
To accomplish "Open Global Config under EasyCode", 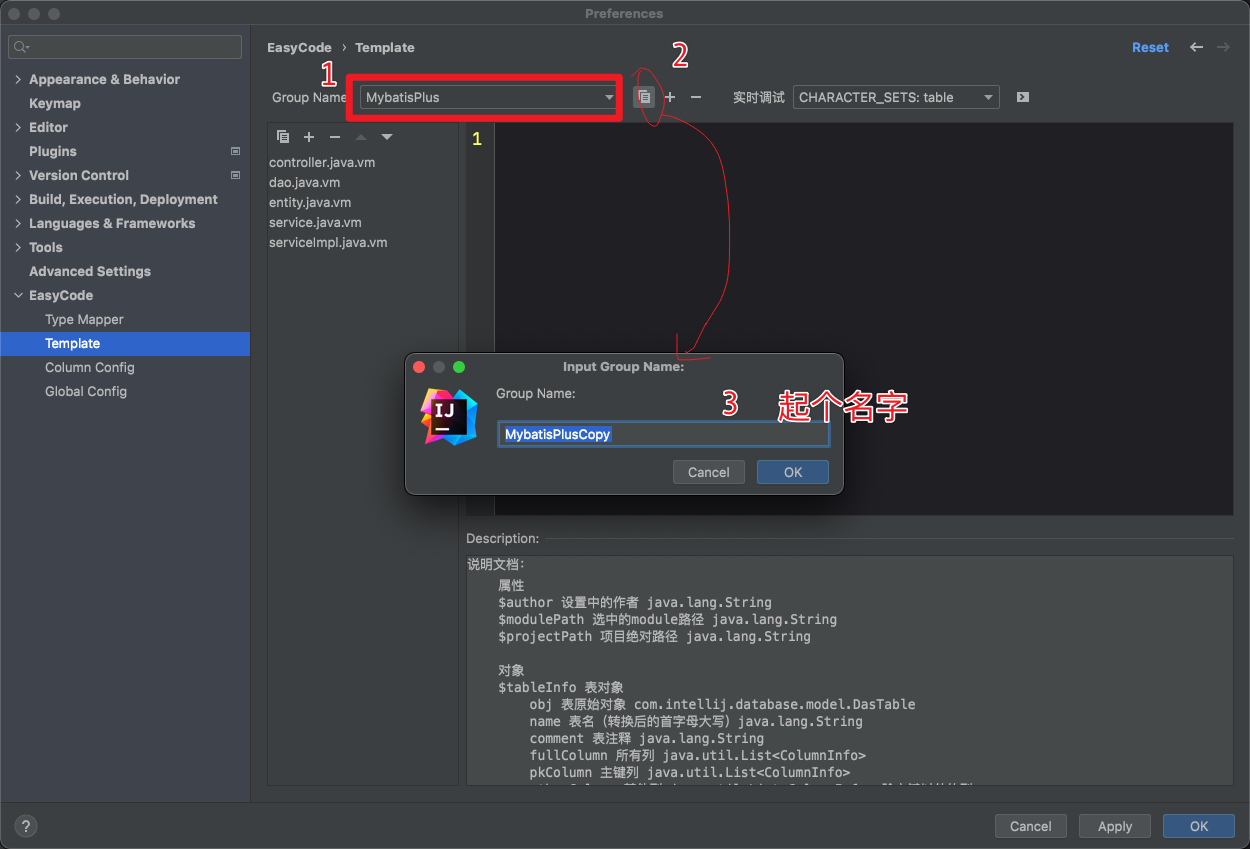I will [86, 391].
